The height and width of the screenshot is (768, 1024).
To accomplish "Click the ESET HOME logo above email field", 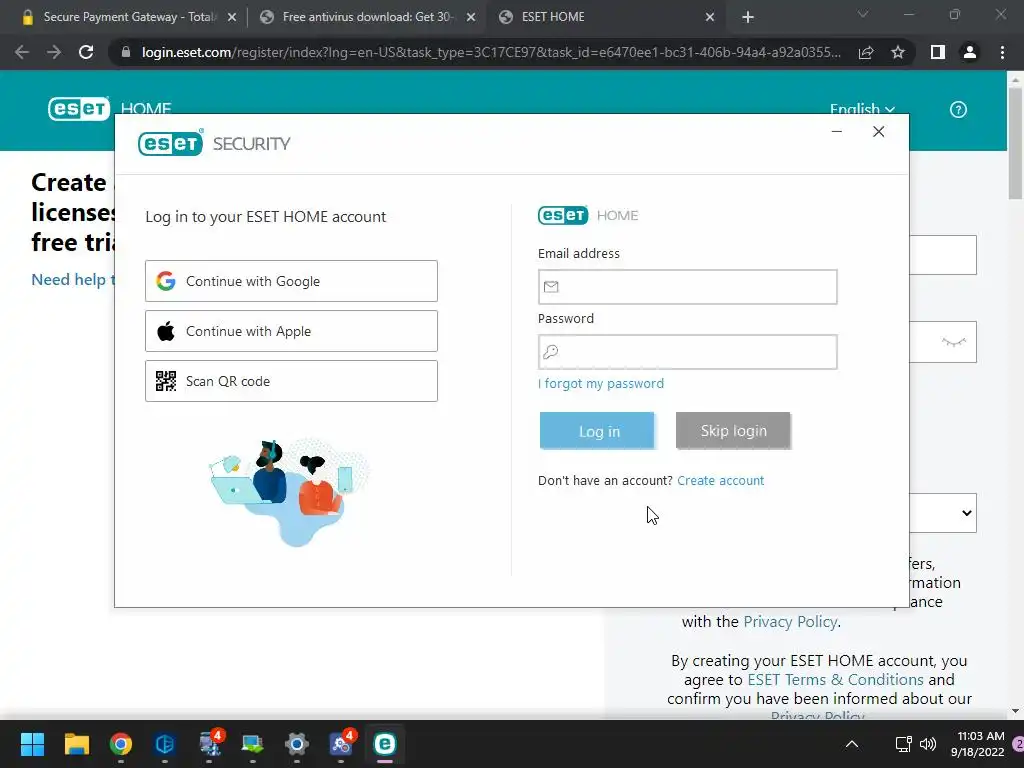I will 588,215.
